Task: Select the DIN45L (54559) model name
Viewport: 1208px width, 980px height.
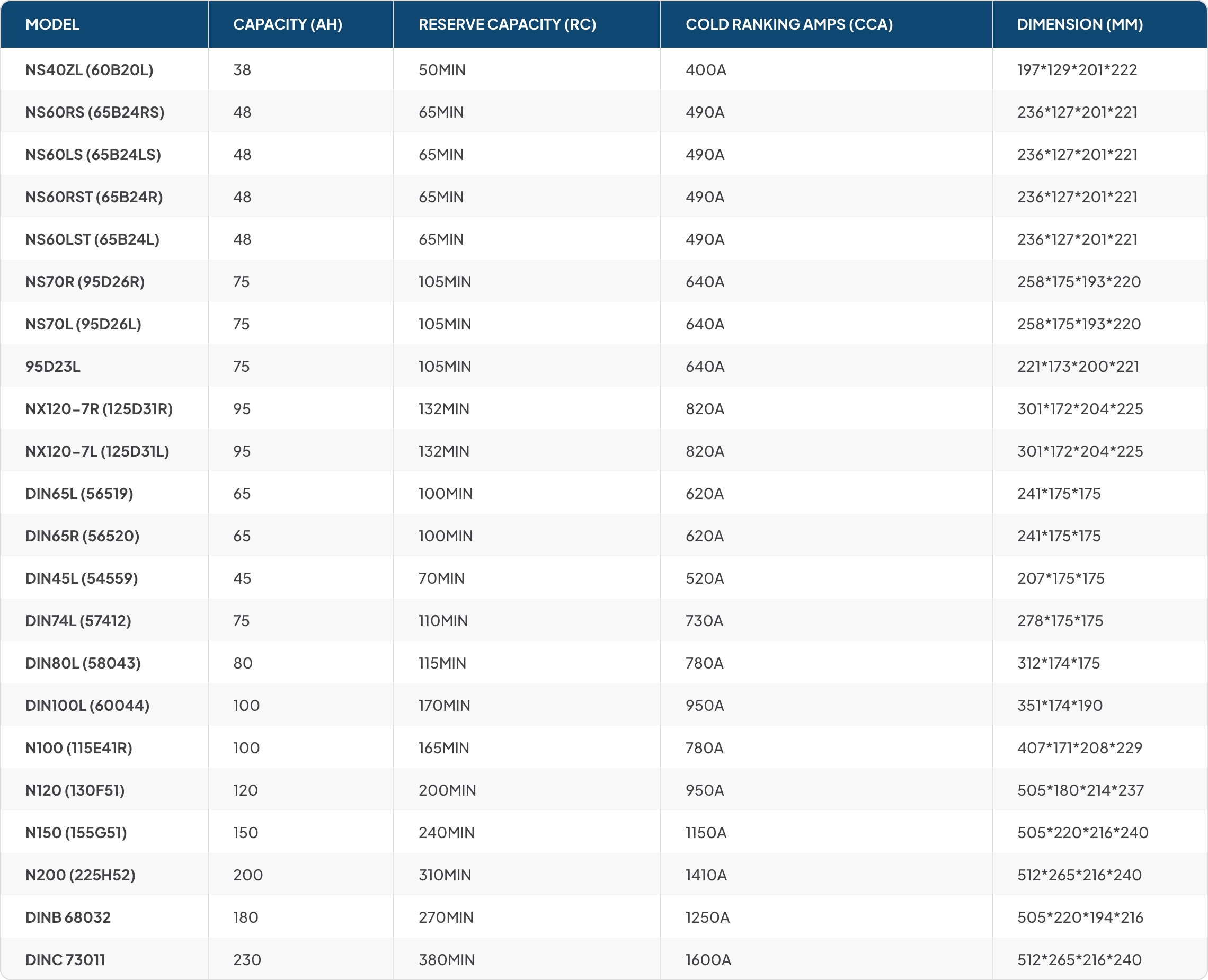Action: click(81, 577)
